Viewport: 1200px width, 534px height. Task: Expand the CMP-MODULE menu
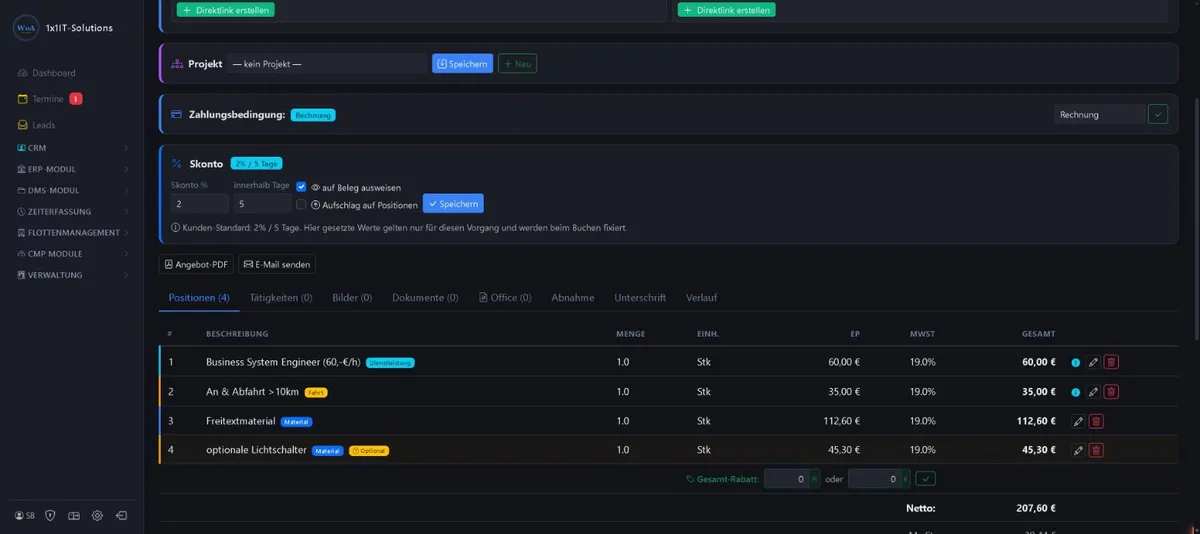tap(72, 253)
